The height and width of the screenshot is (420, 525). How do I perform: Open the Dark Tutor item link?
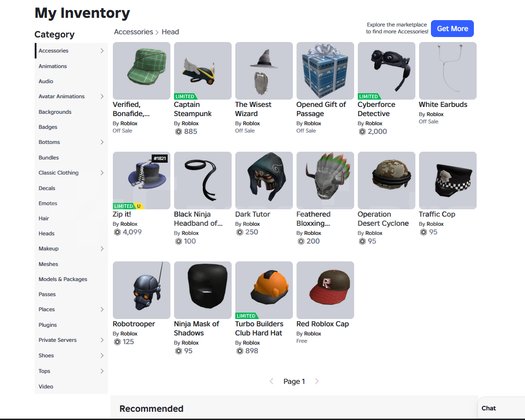[252, 214]
